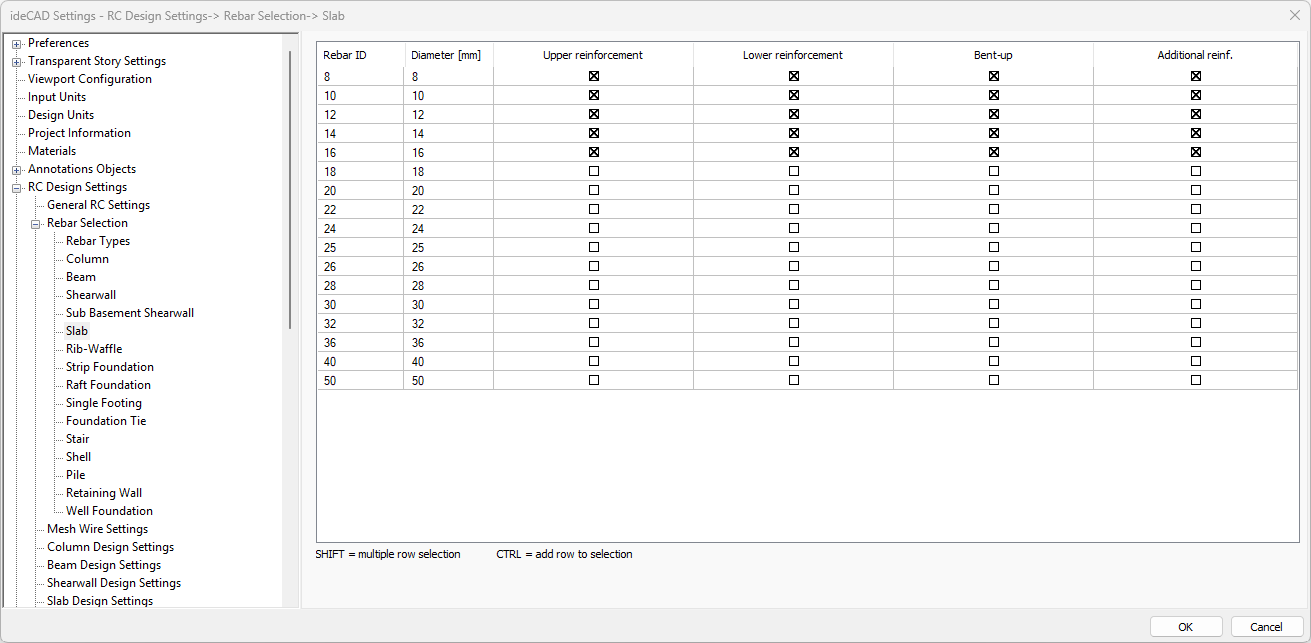The width and height of the screenshot is (1311, 643).
Task: Select Materials in the tree
Action: click(52, 151)
